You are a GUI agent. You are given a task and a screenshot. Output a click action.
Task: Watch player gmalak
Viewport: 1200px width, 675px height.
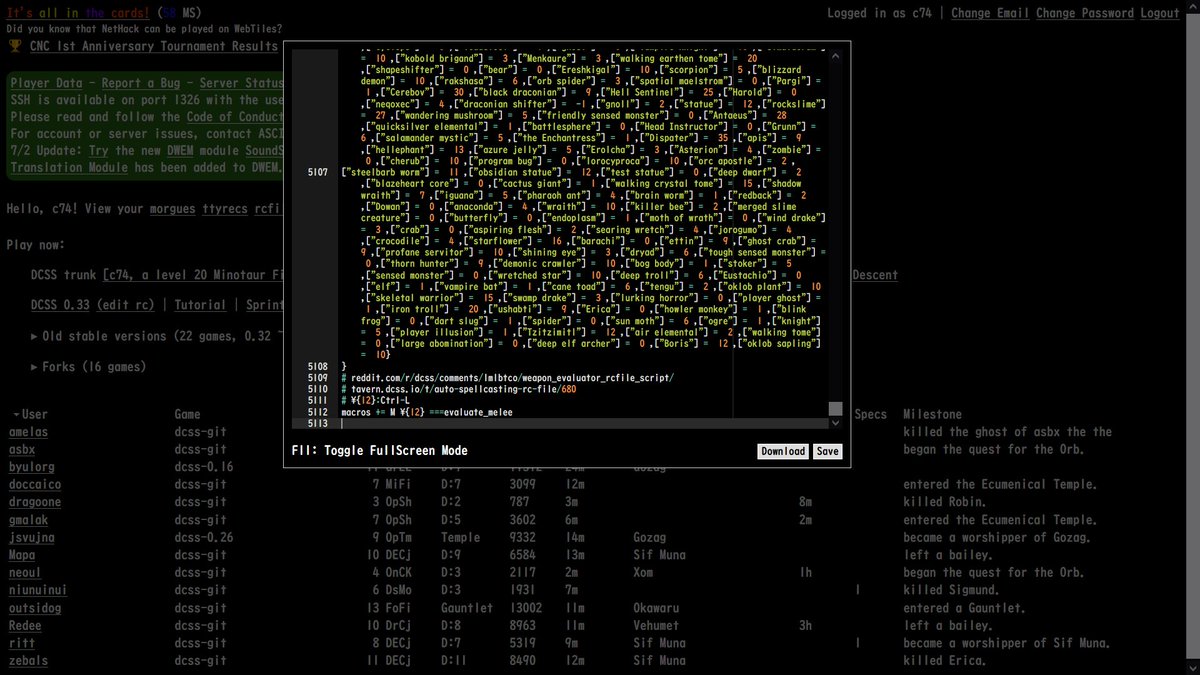(x=28, y=520)
